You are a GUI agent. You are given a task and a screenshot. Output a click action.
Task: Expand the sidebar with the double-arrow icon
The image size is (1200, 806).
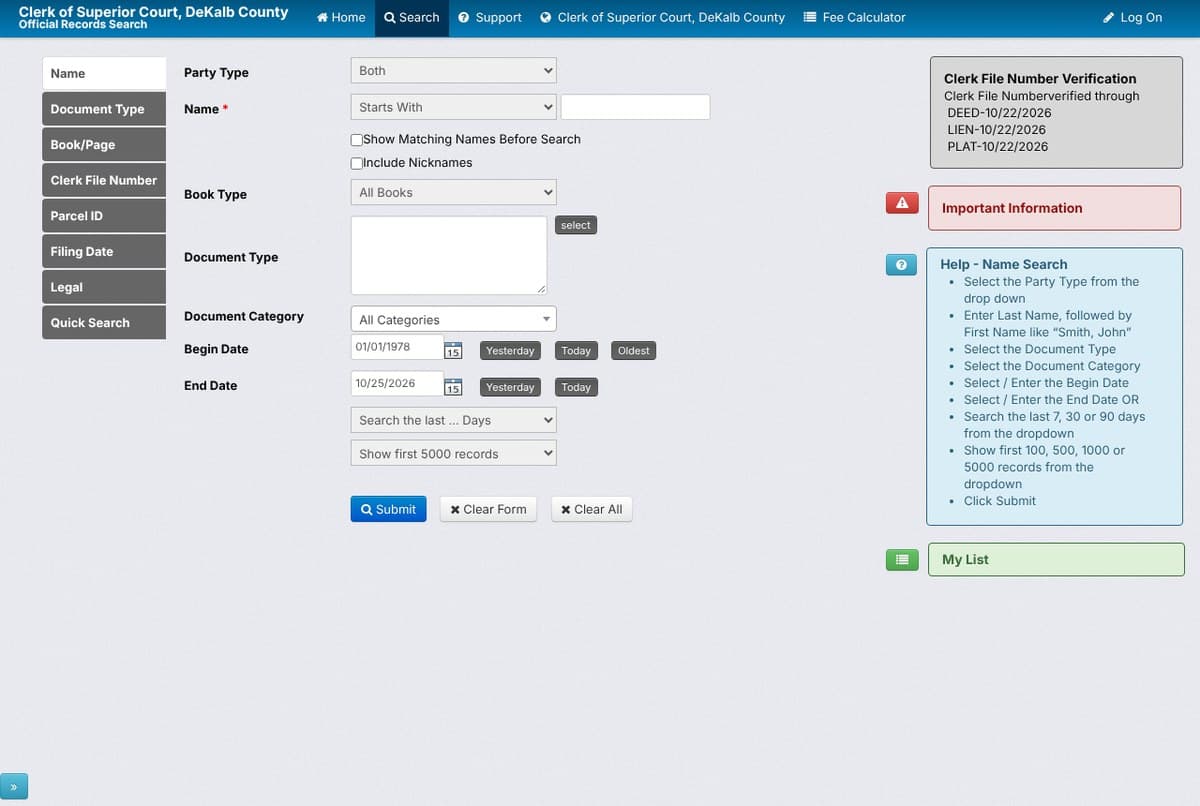(14, 787)
